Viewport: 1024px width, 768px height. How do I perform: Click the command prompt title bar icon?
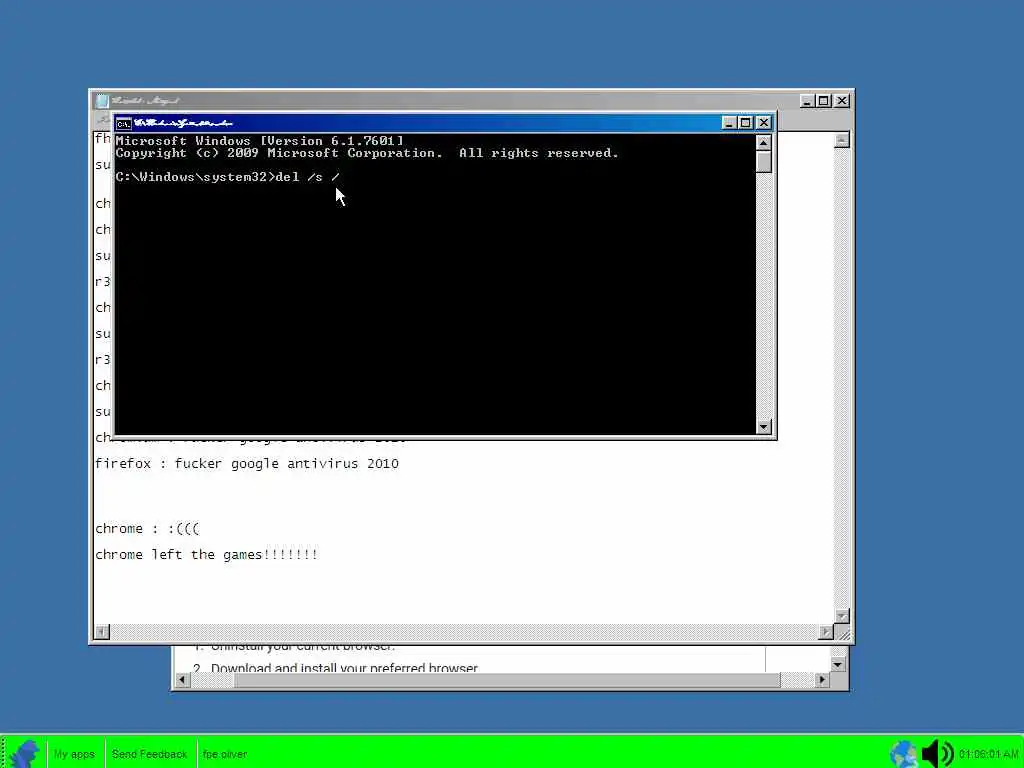(123, 123)
